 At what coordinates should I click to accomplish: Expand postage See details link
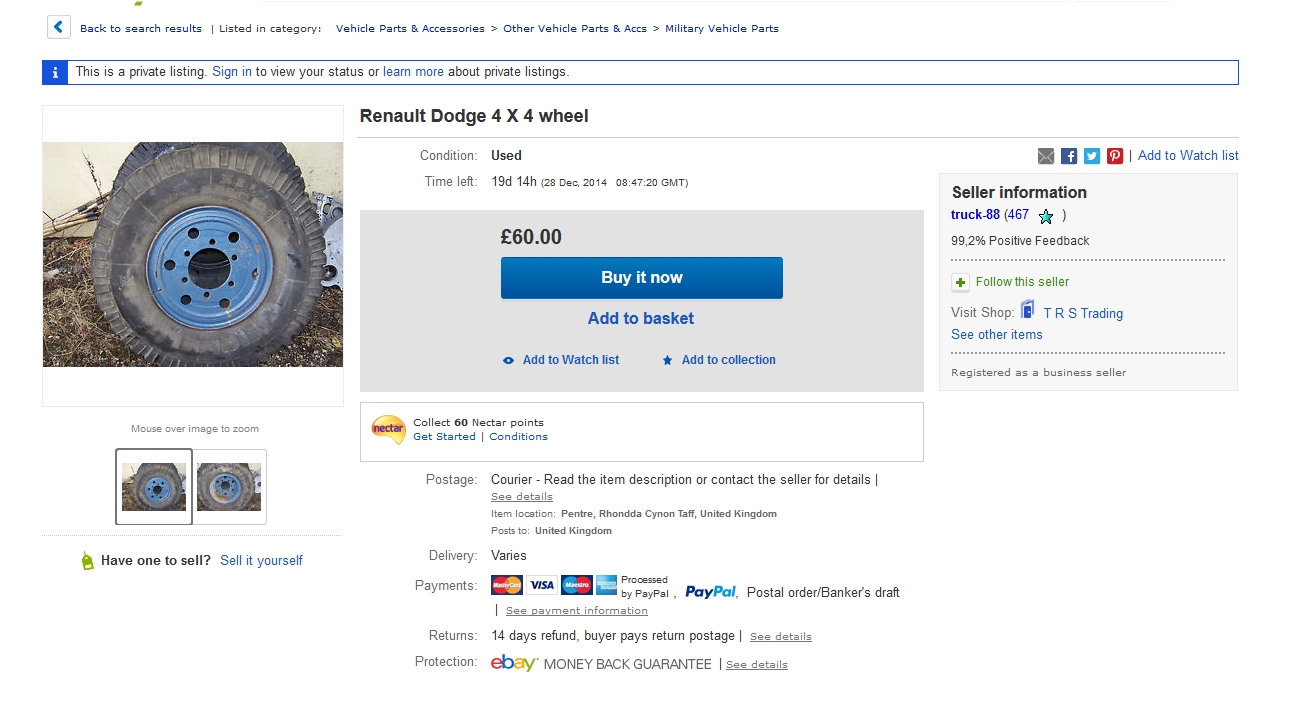(521, 497)
